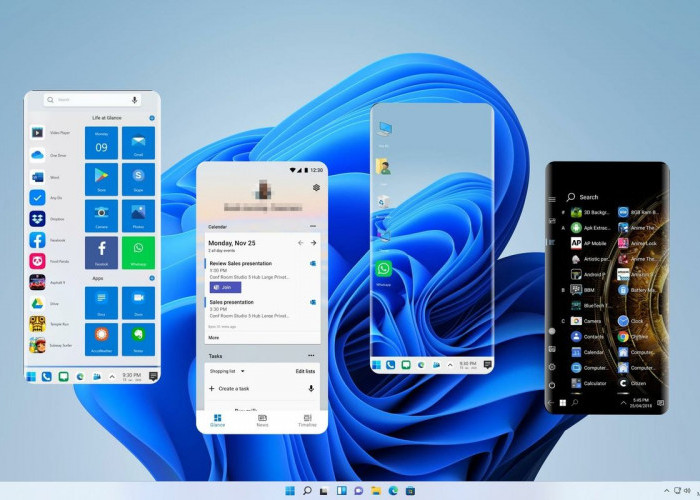
Task: Expand tray chevron in black phone taskbar
Action: pyautogui.click(x=623, y=403)
